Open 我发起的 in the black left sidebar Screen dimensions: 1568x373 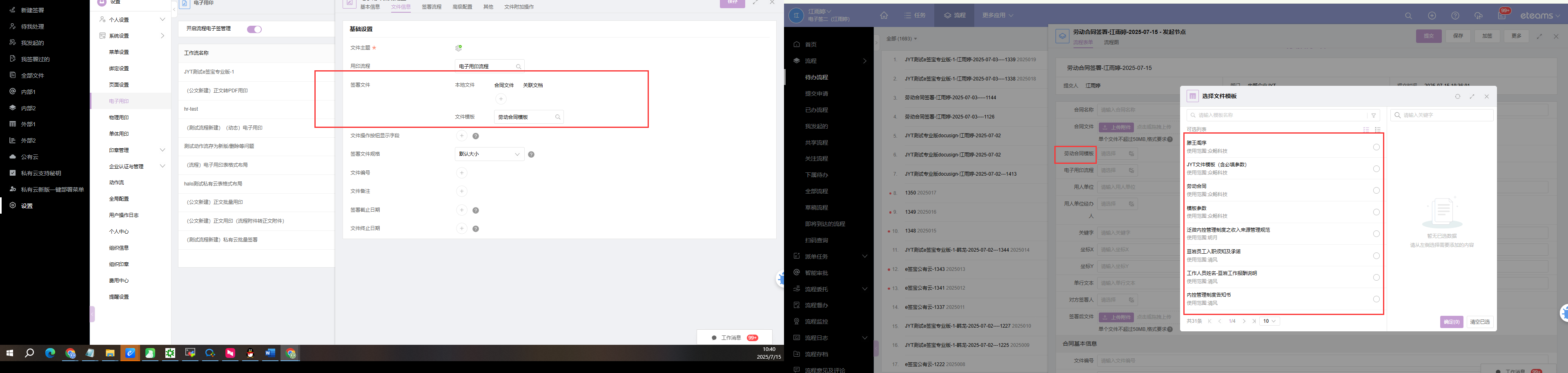pyautogui.click(x=32, y=42)
